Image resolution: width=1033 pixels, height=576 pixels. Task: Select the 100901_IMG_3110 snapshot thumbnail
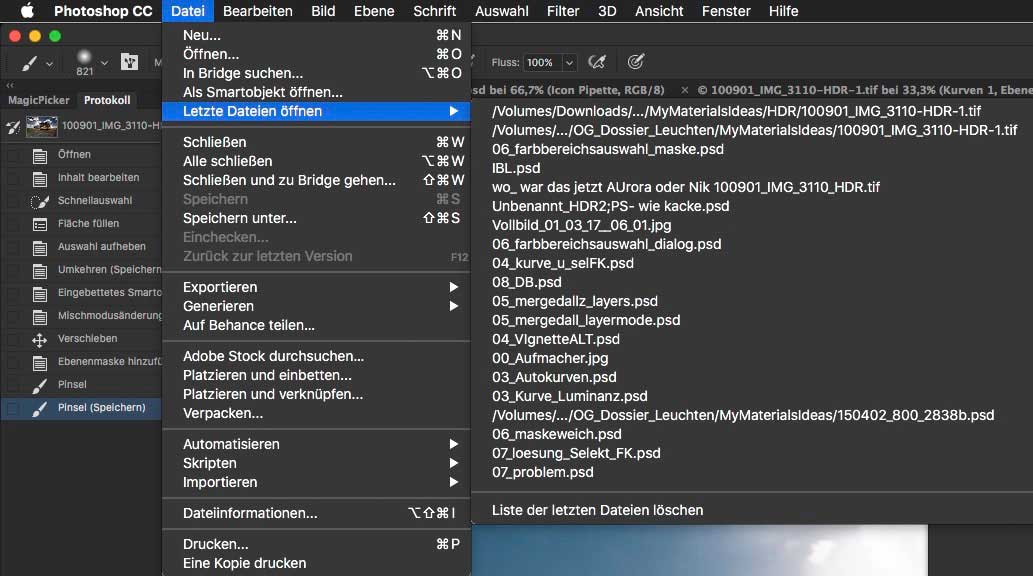(42, 126)
